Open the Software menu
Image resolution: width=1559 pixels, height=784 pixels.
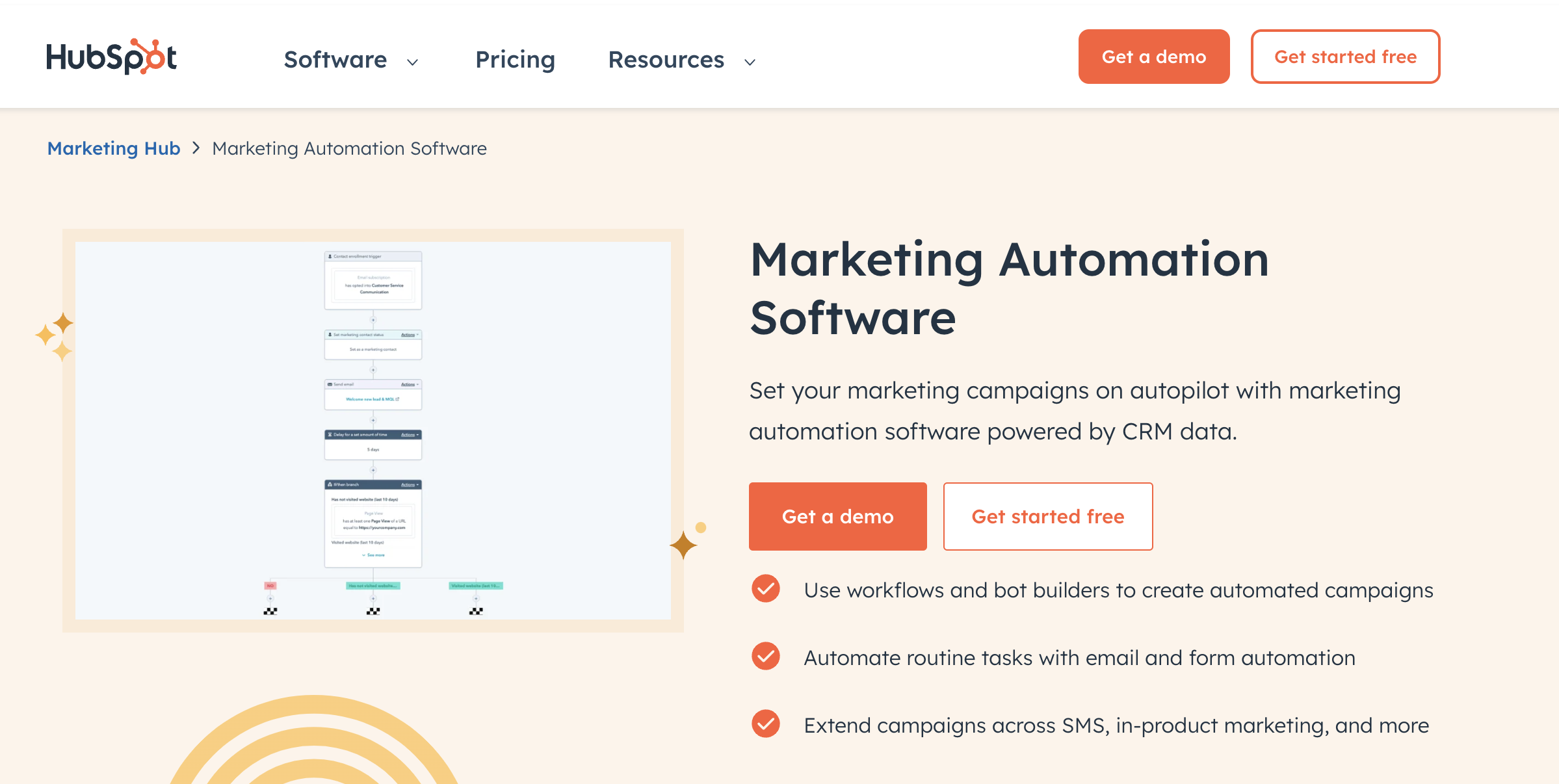335,60
